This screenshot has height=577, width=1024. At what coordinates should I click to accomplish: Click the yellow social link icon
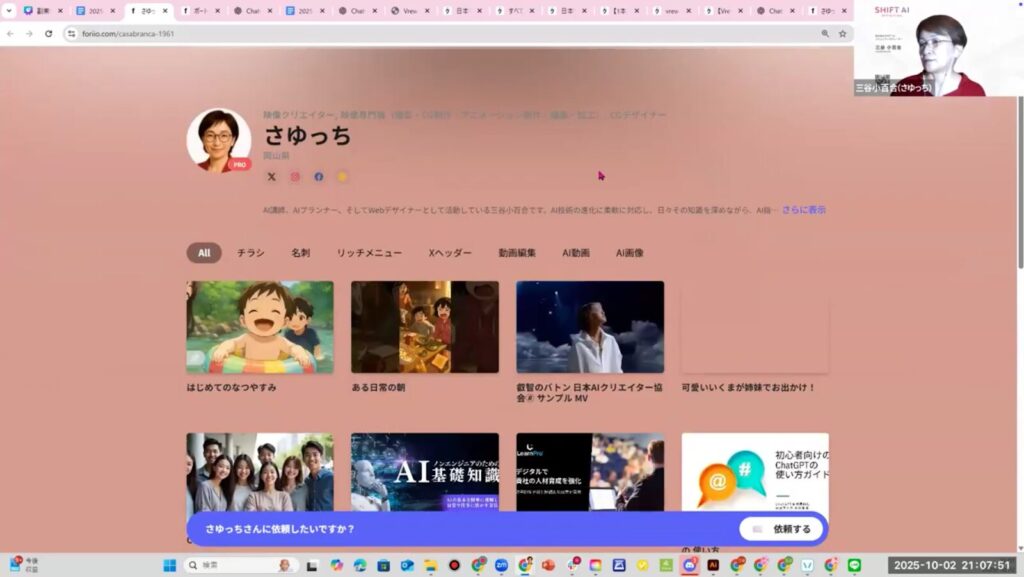[342, 177]
